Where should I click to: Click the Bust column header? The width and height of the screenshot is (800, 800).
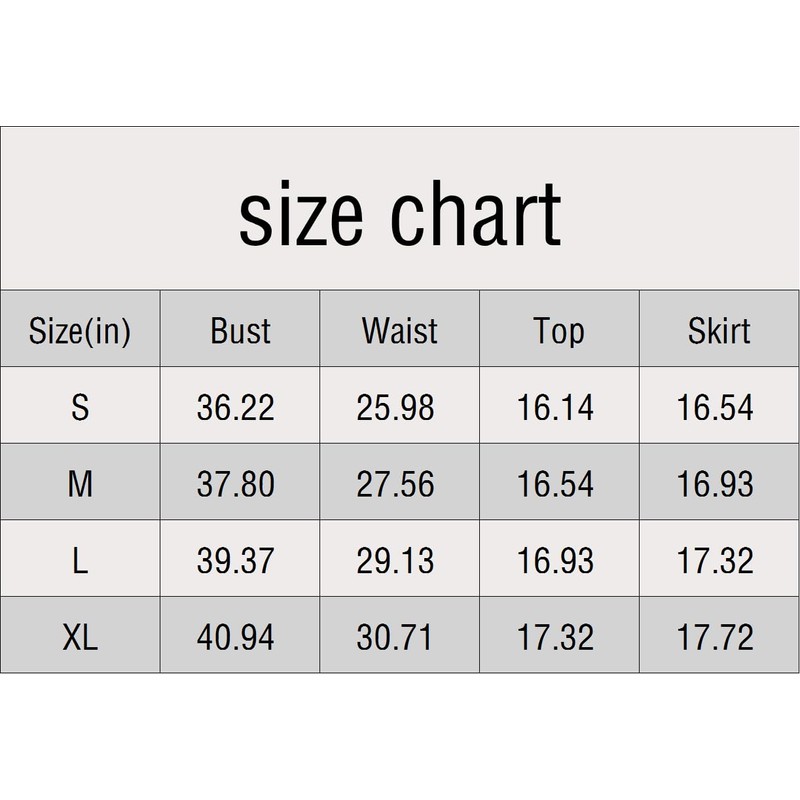tap(240, 331)
